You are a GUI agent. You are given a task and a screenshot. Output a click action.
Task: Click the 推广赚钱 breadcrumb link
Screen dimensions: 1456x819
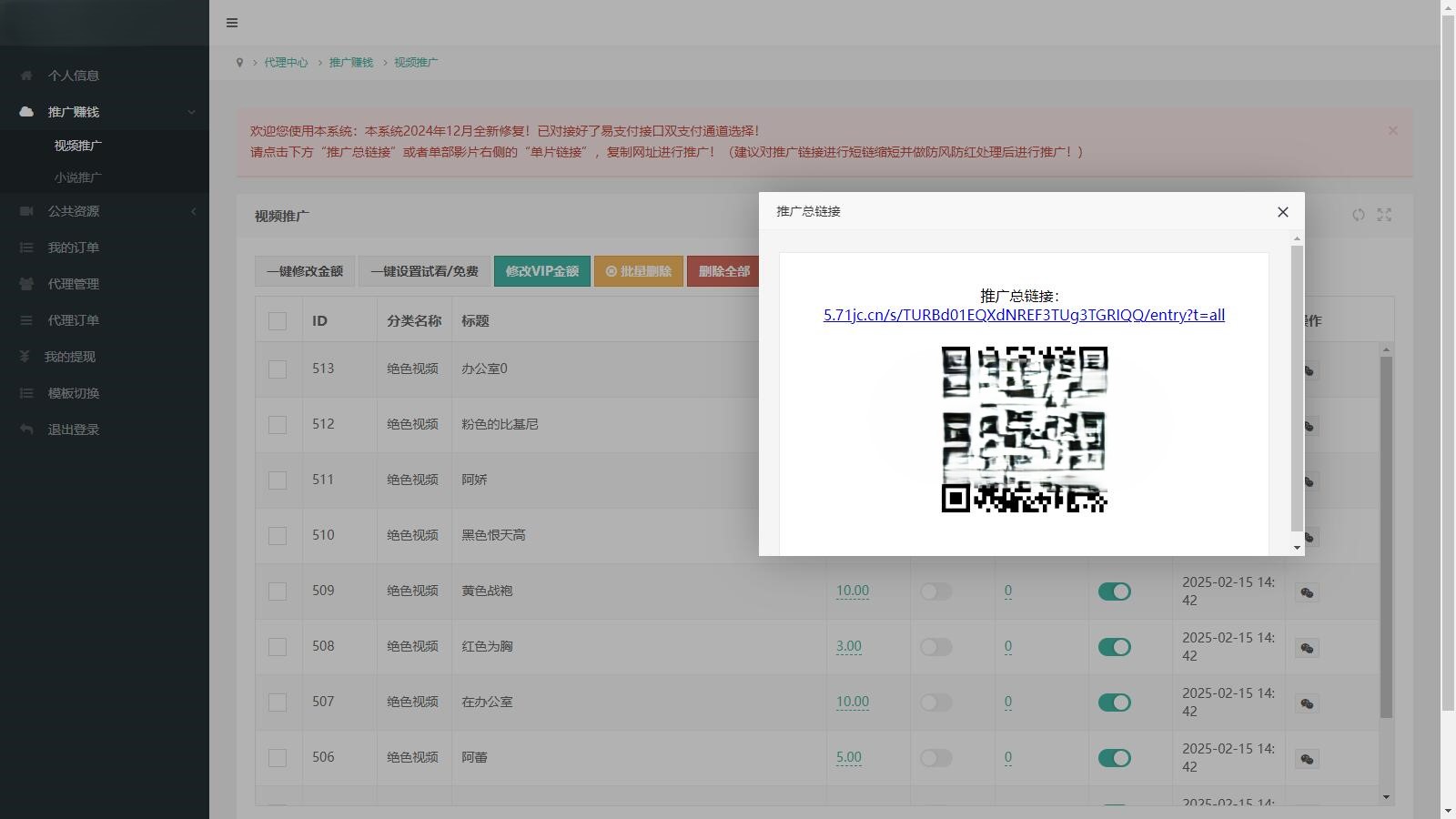pos(351,63)
